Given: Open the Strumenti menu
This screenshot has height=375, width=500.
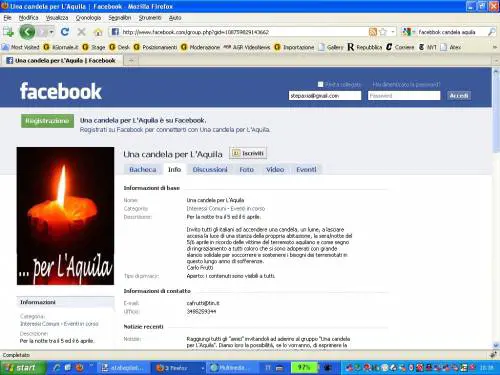Looking at the screenshot, I should [x=150, y=18].
